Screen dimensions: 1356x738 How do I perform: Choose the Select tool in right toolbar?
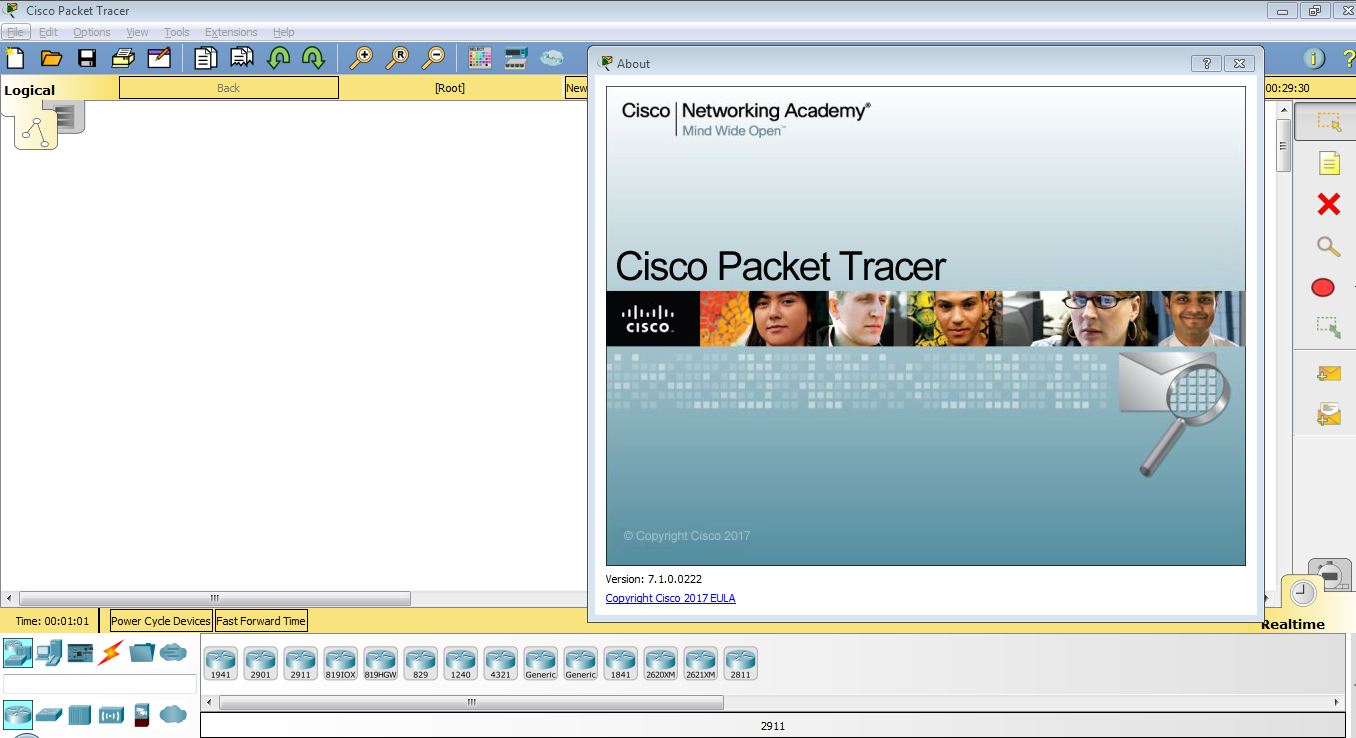(1327, 122)
